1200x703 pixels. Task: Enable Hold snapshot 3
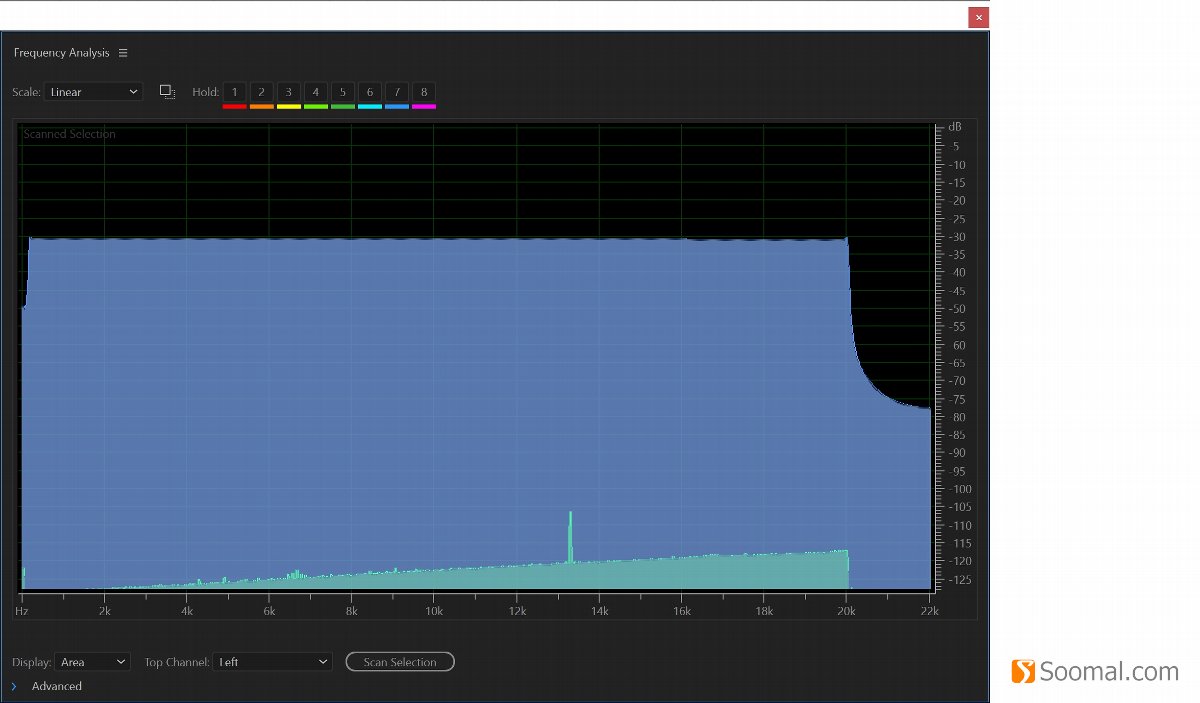[288, 92]
